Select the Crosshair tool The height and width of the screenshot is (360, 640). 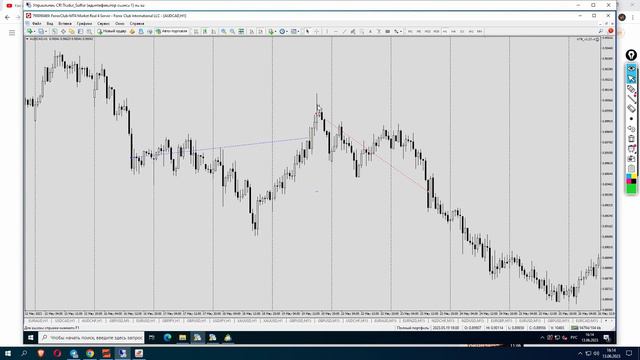pos(316,31)
